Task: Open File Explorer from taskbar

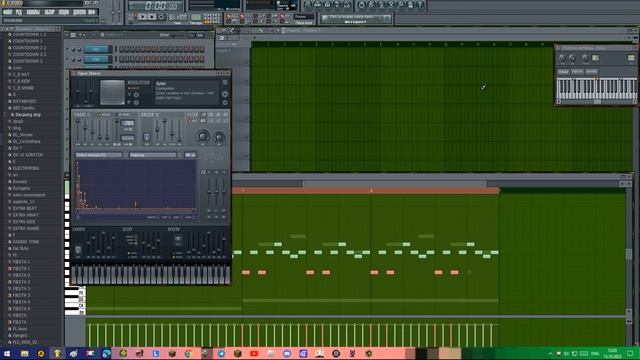Action: pyautogui.click(x=24, y=353)
